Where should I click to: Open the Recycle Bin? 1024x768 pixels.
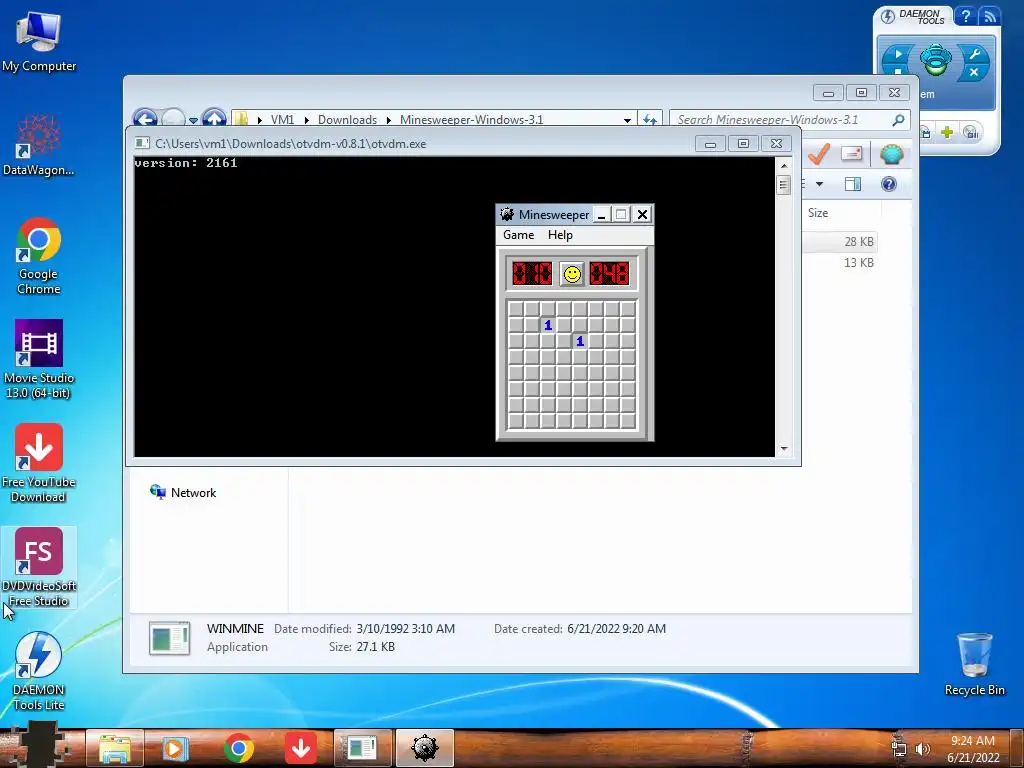[974, 665]
